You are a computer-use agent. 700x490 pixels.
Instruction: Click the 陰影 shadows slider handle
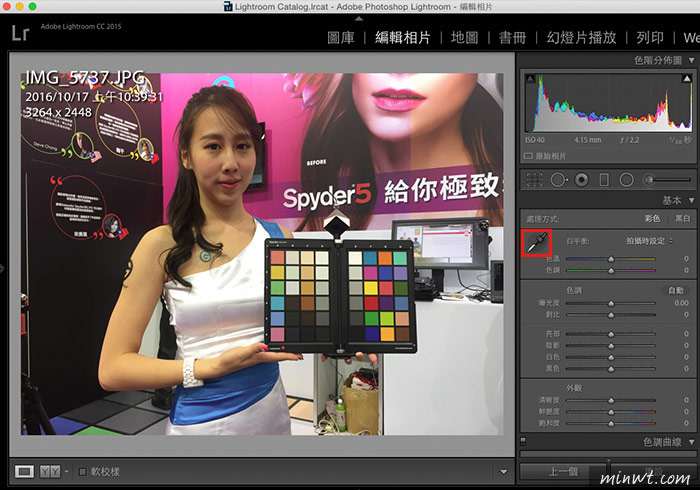point(611,346)
